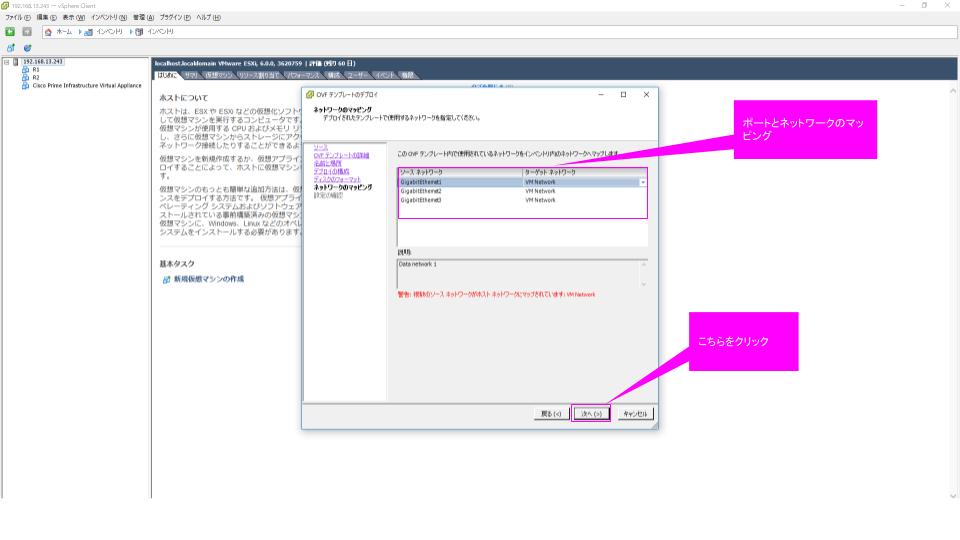Click the first インベントリ breadcrumb icon
Viewport: 960px width, 540px height.
coord(88,32)
